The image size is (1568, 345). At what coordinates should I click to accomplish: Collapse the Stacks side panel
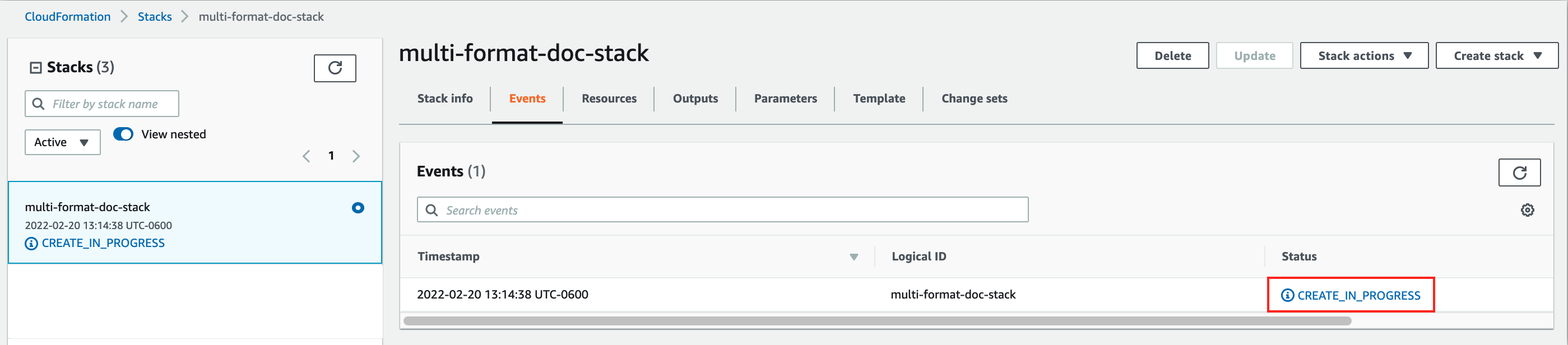[x=36, y=68]
